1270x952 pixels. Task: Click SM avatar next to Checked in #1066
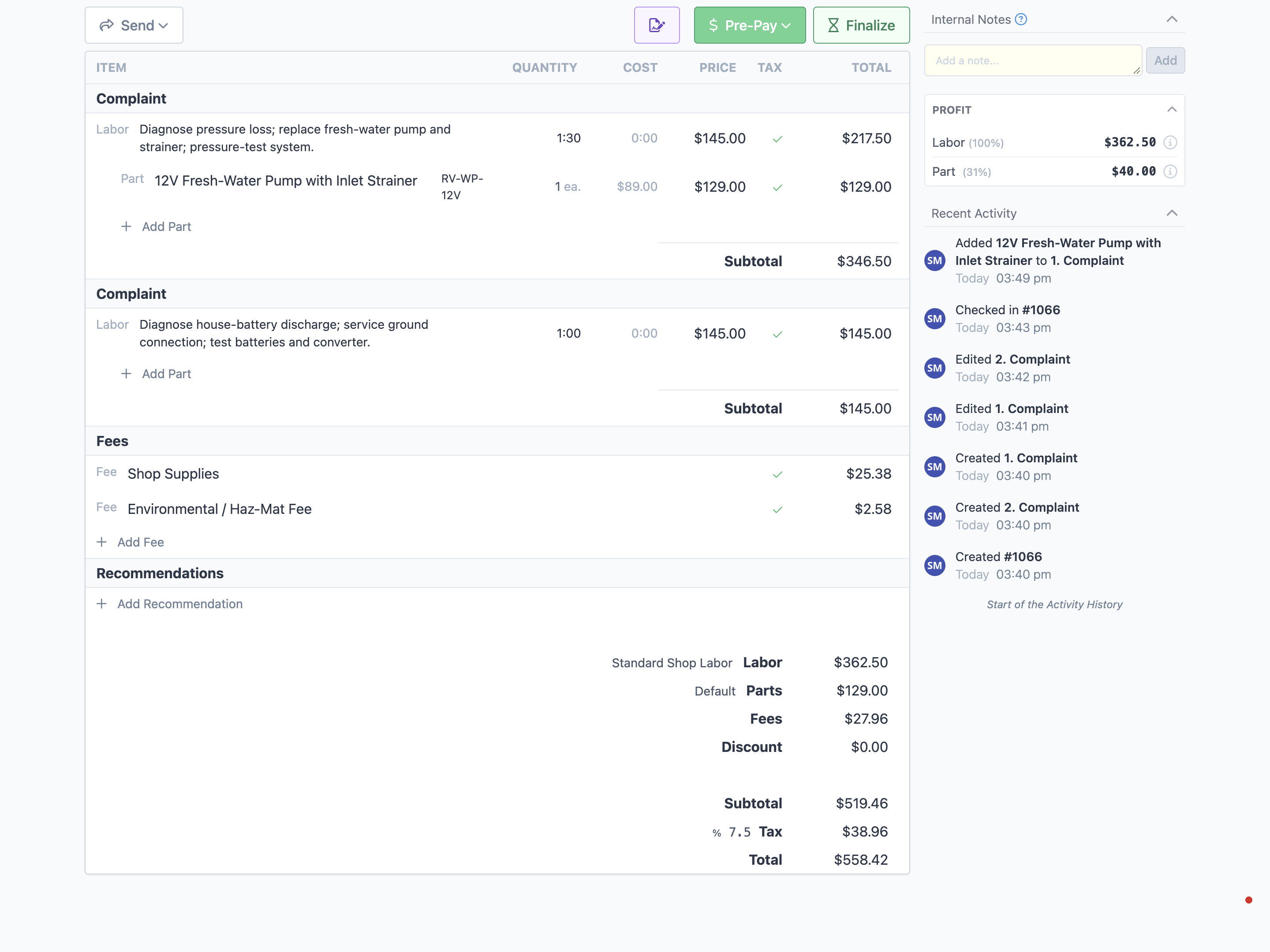pyautogui.click(x=935, y=319)
